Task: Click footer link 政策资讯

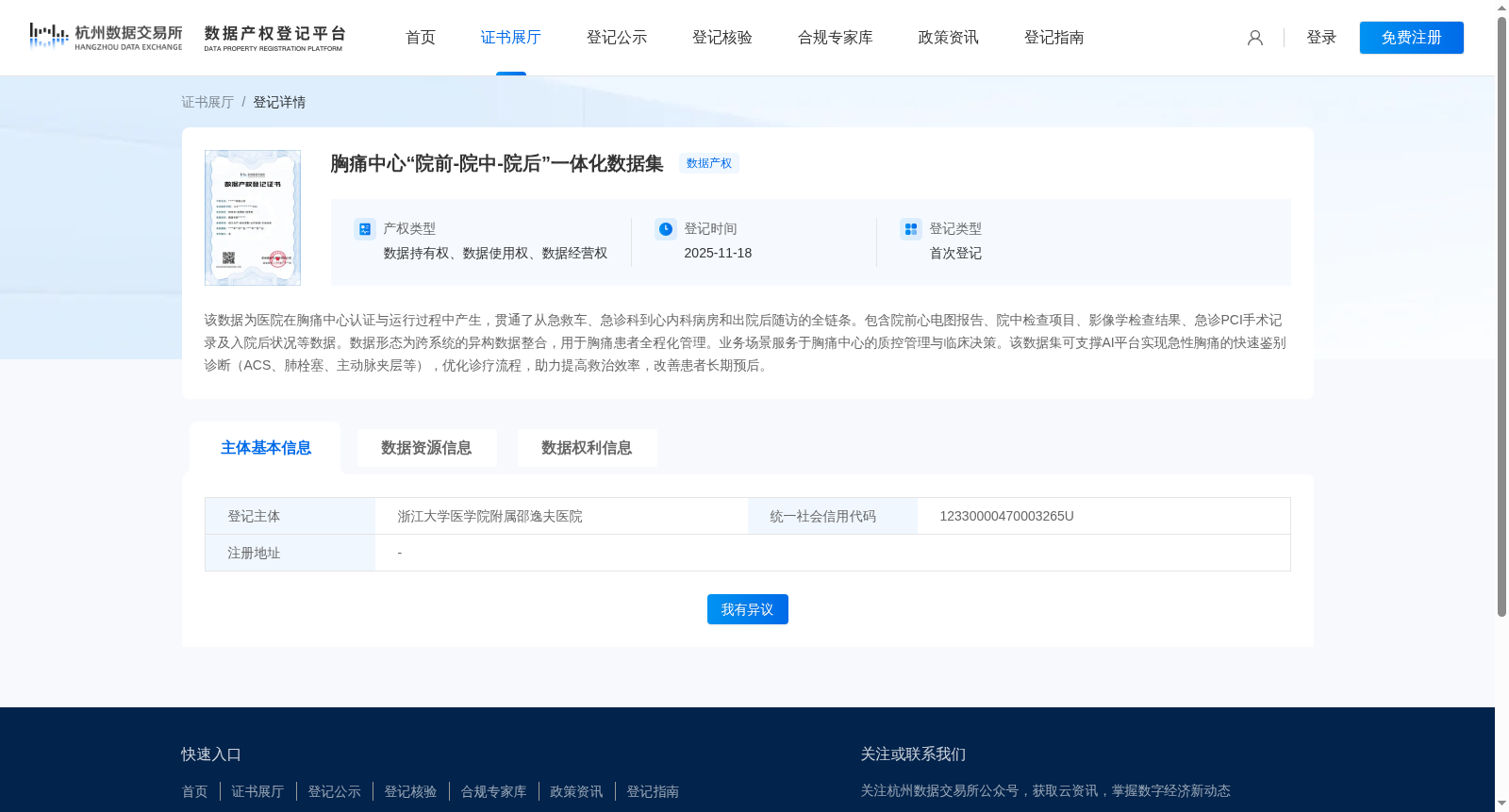Action: (x=576, y=791)
